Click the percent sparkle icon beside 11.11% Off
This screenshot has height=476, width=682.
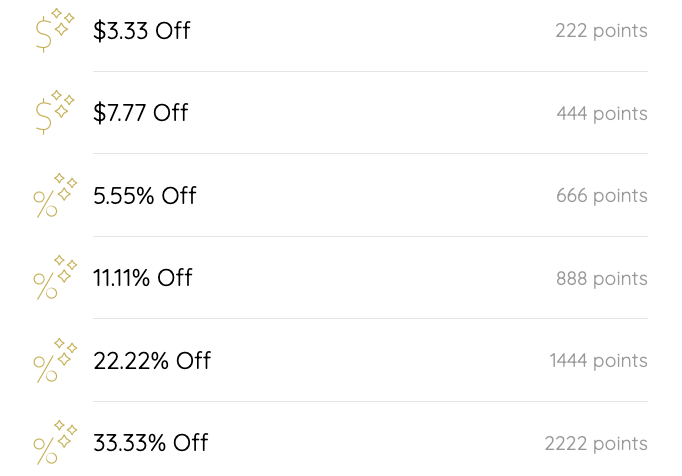pos(55,277)
